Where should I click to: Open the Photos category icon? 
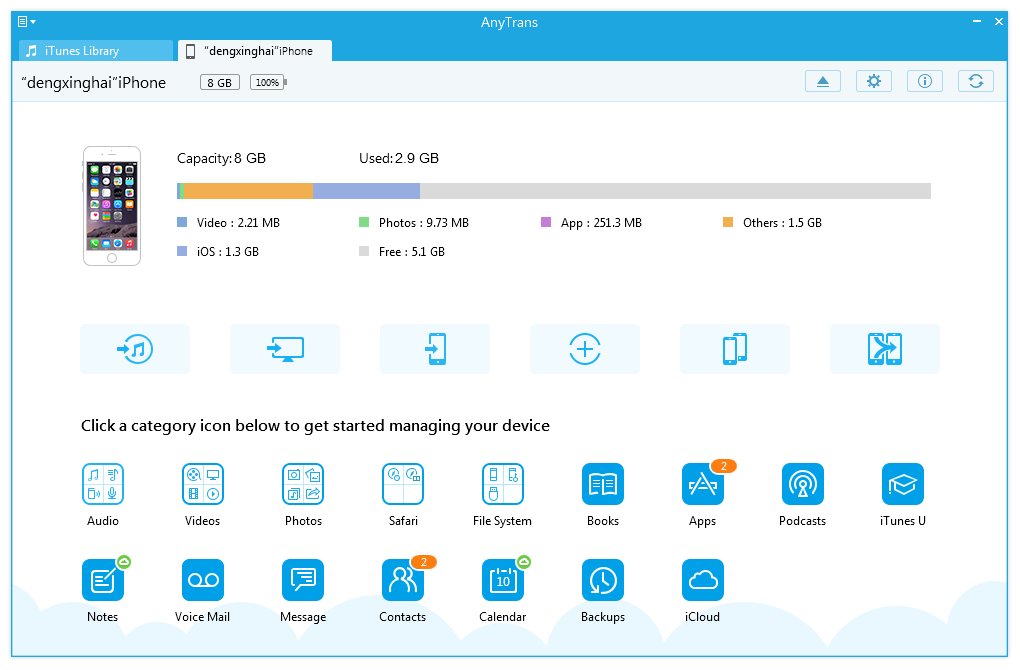(303, 484)
